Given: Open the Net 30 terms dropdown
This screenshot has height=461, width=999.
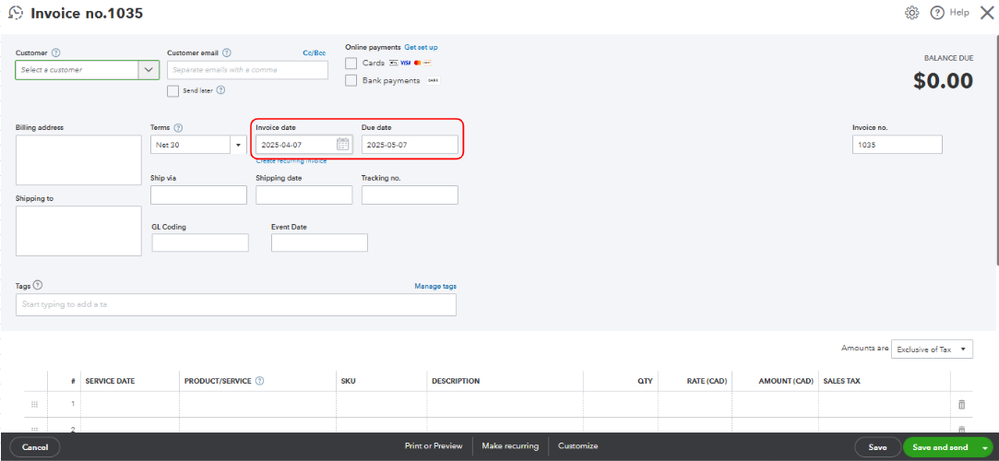Looking at the screenshot, I should 238,145.
